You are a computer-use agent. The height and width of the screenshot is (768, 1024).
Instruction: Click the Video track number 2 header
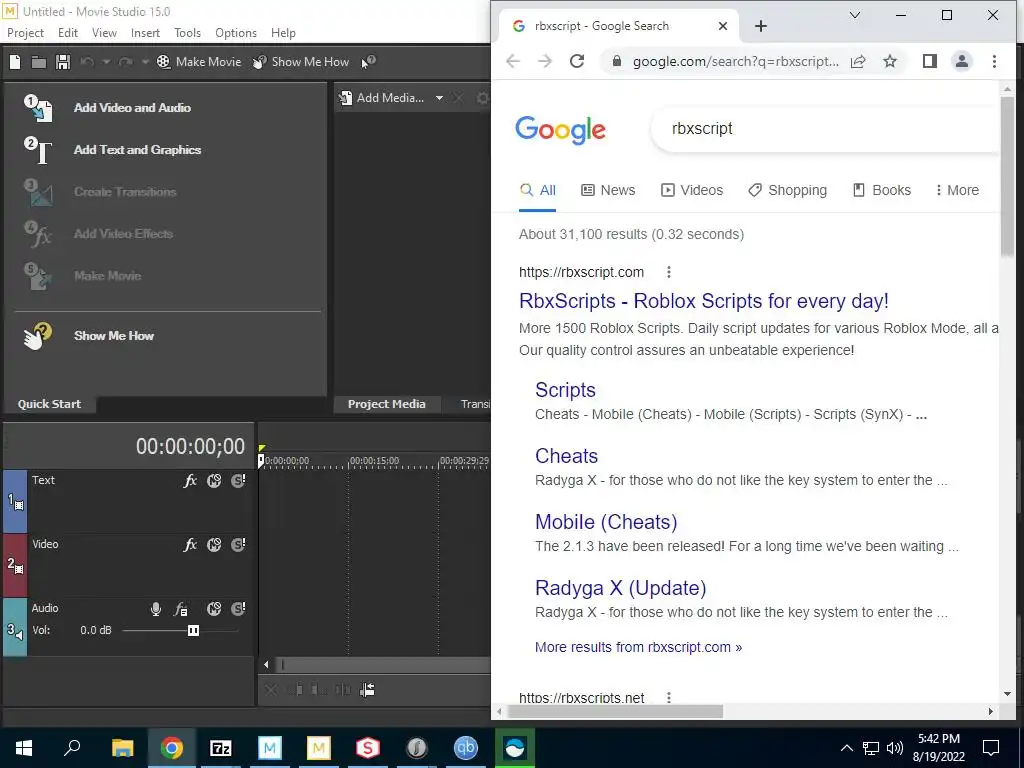point(15,566)
